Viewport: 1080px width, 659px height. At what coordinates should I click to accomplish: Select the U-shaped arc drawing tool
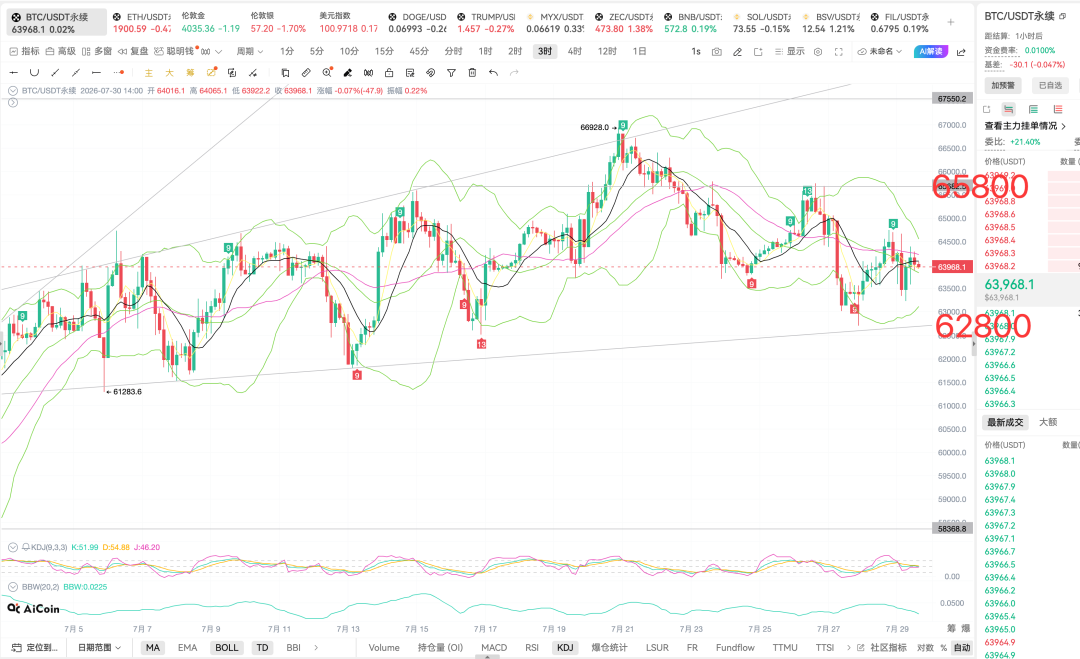click(34, 72)
